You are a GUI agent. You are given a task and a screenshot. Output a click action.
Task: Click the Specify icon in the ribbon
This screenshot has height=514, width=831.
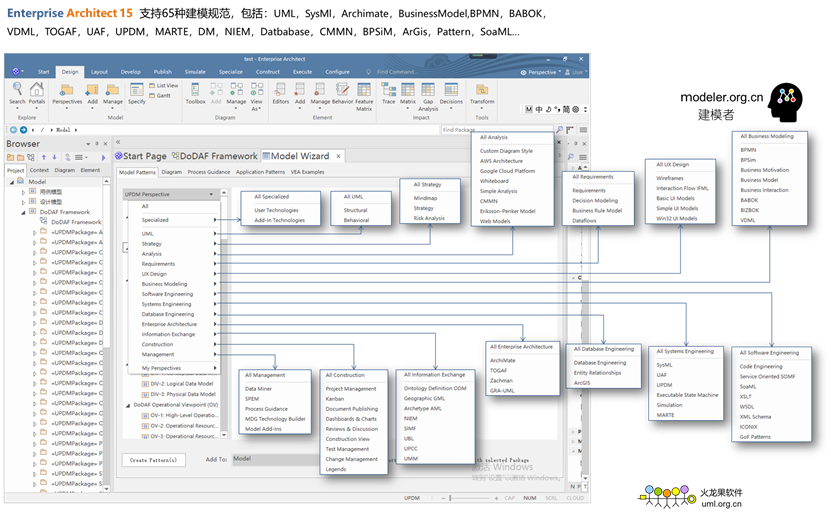pyautogui.click(x=137, y=93)
